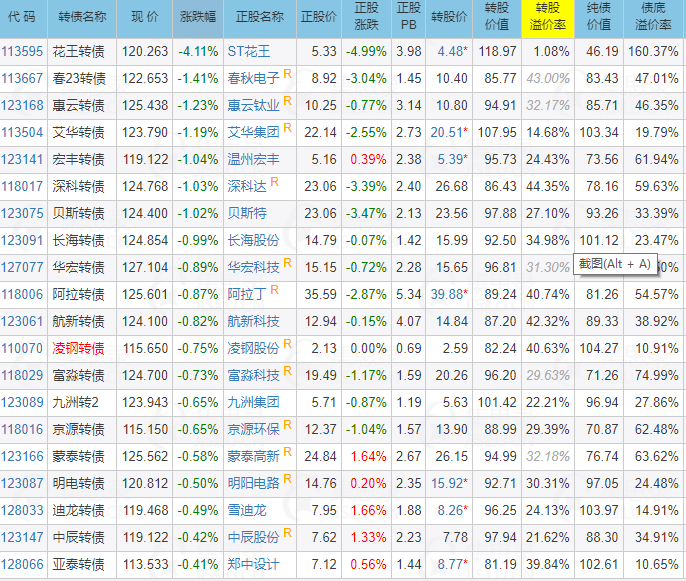Viewport: 686px width, 581px height.
Task: Open the ST花王 stock link
Action: pos(249,51)
